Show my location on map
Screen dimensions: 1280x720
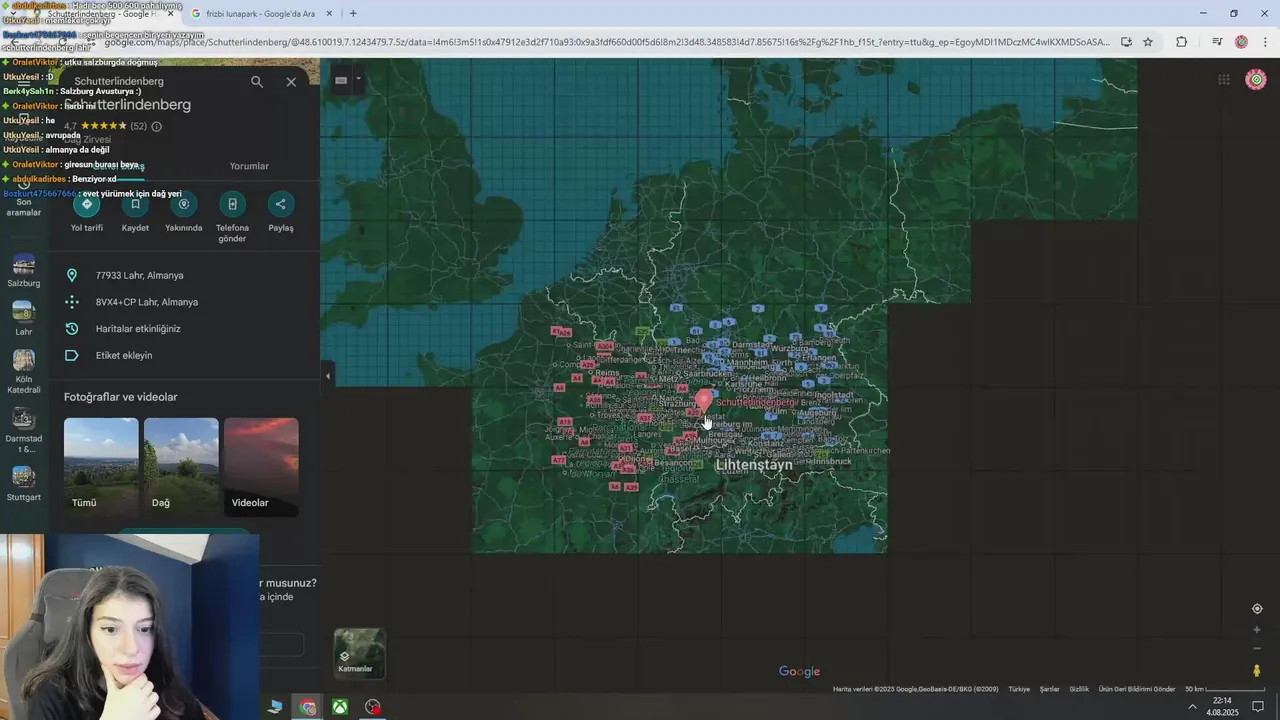(1257, 609)
